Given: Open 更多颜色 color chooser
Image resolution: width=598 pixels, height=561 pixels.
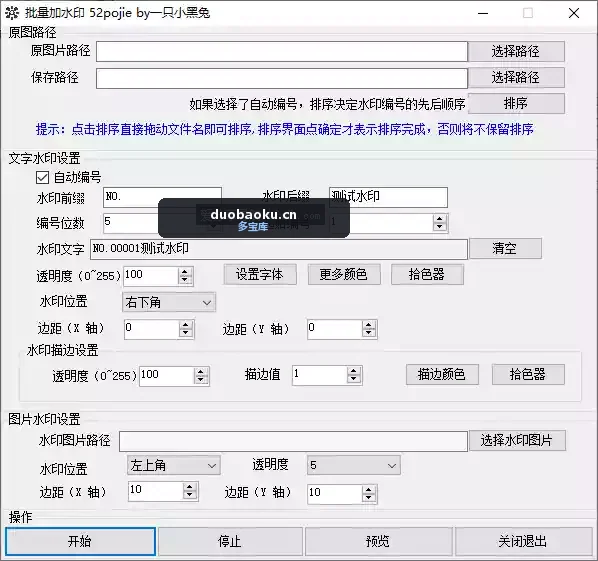Looking at the screenshot, I should (x=344, y=275).
